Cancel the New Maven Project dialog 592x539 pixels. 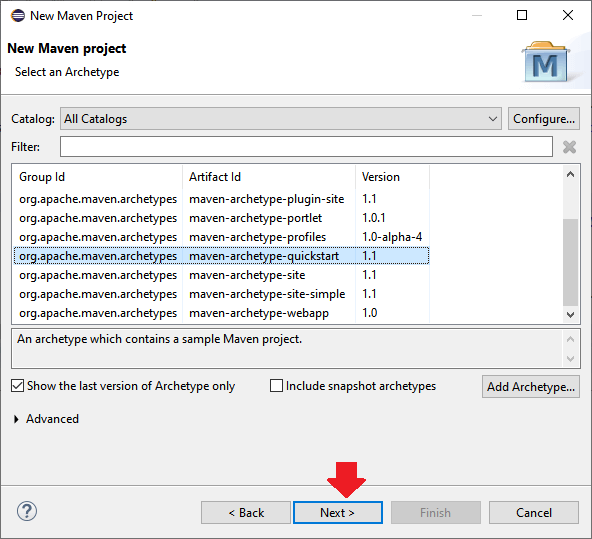click(x=534, y=513)
